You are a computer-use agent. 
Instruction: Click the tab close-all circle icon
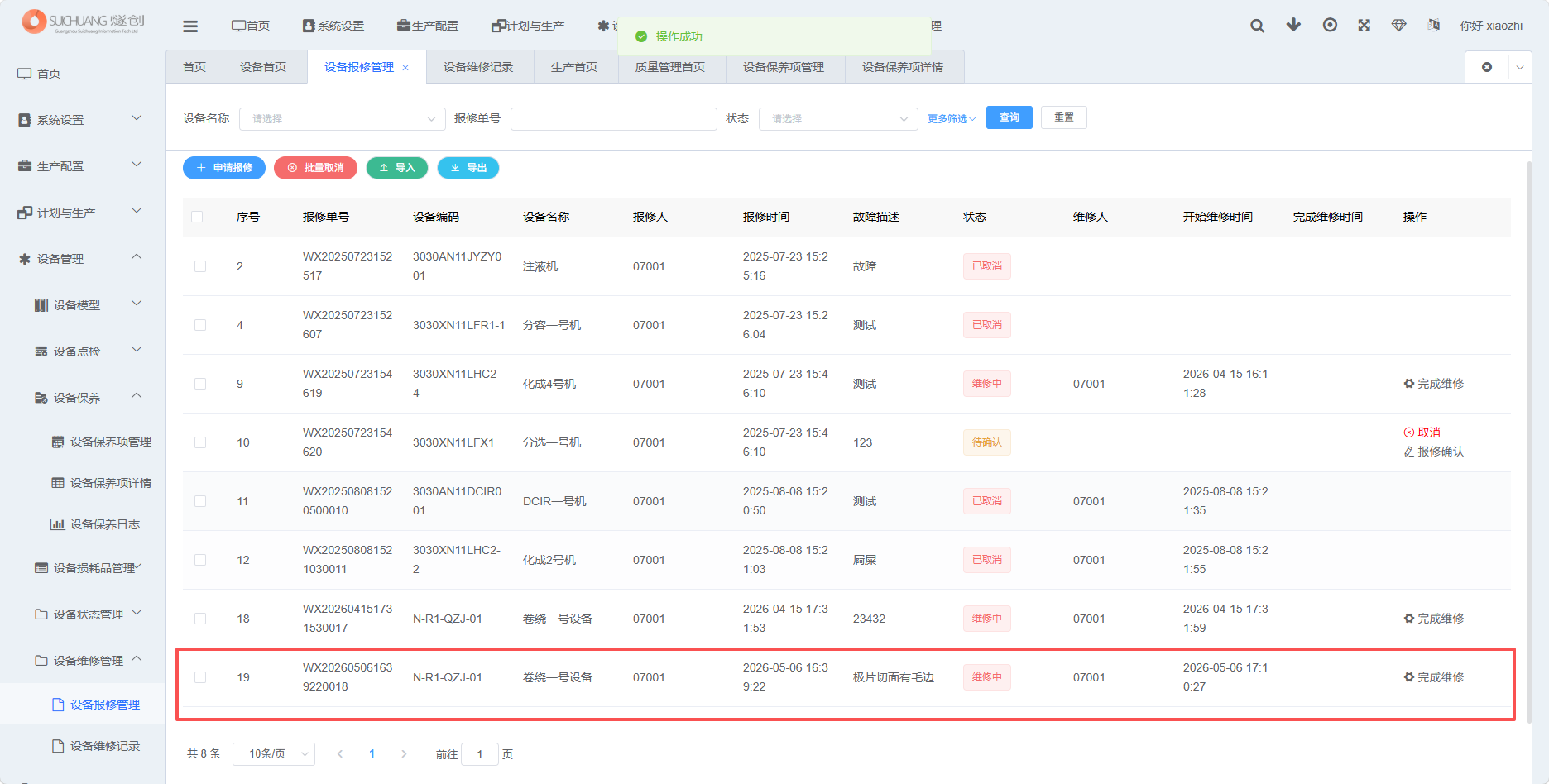[1487, 67]
